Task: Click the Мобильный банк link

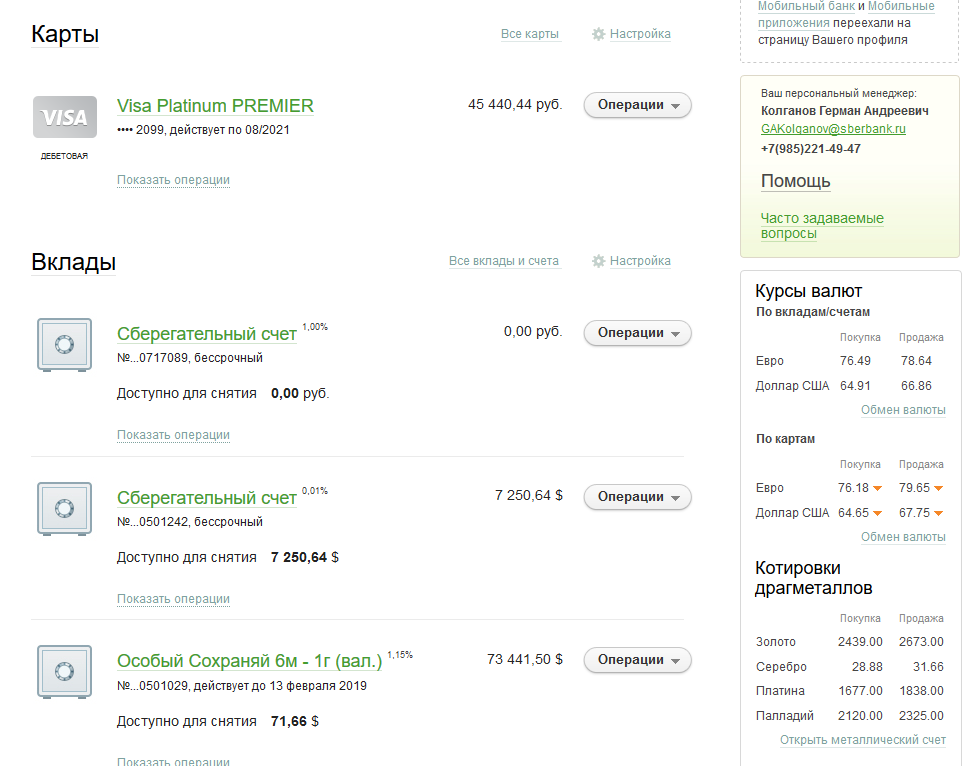Action: [806, 6]
